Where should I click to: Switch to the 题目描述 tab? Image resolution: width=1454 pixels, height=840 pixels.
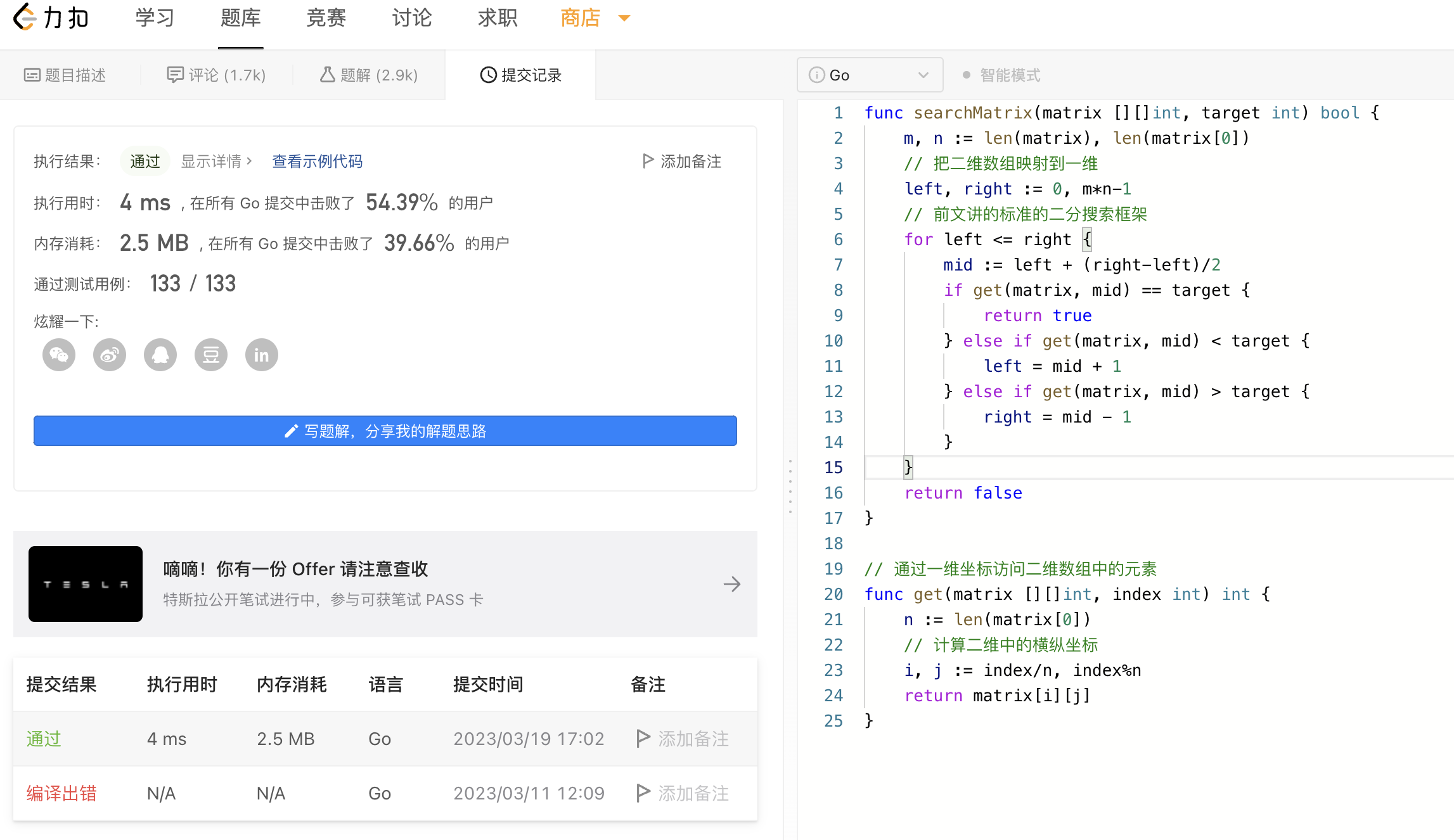click(x=65, y=75)
